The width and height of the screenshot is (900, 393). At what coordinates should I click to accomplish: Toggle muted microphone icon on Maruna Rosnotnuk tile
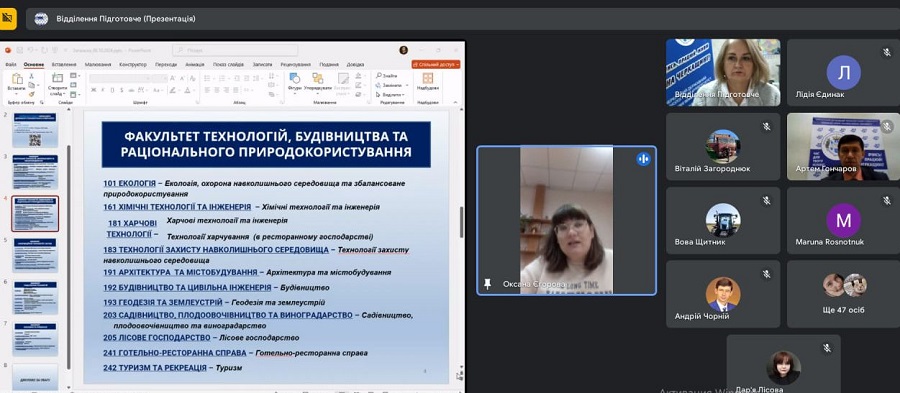click(887, 200)
